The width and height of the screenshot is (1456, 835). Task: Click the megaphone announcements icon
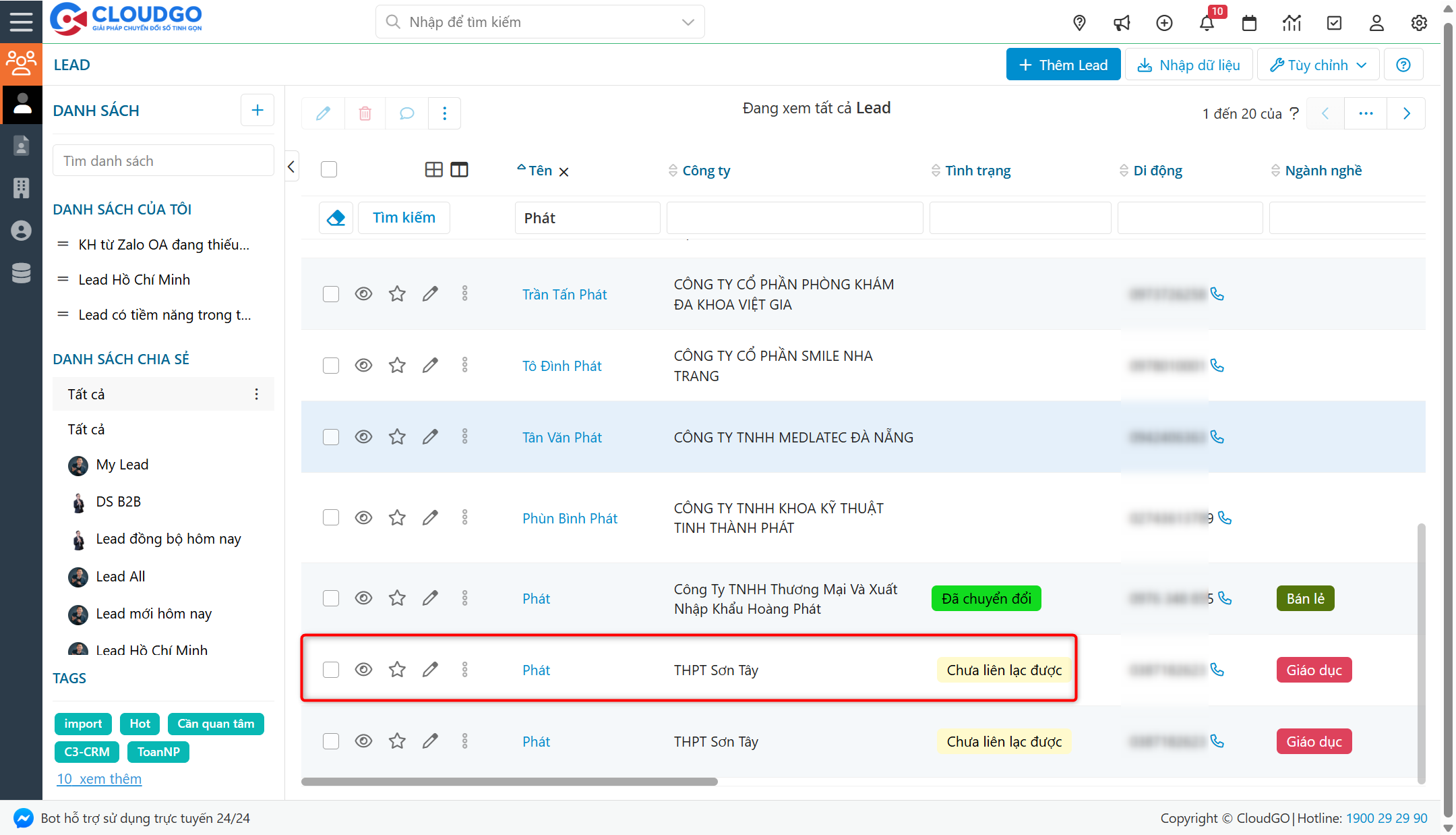(1122, 23)
